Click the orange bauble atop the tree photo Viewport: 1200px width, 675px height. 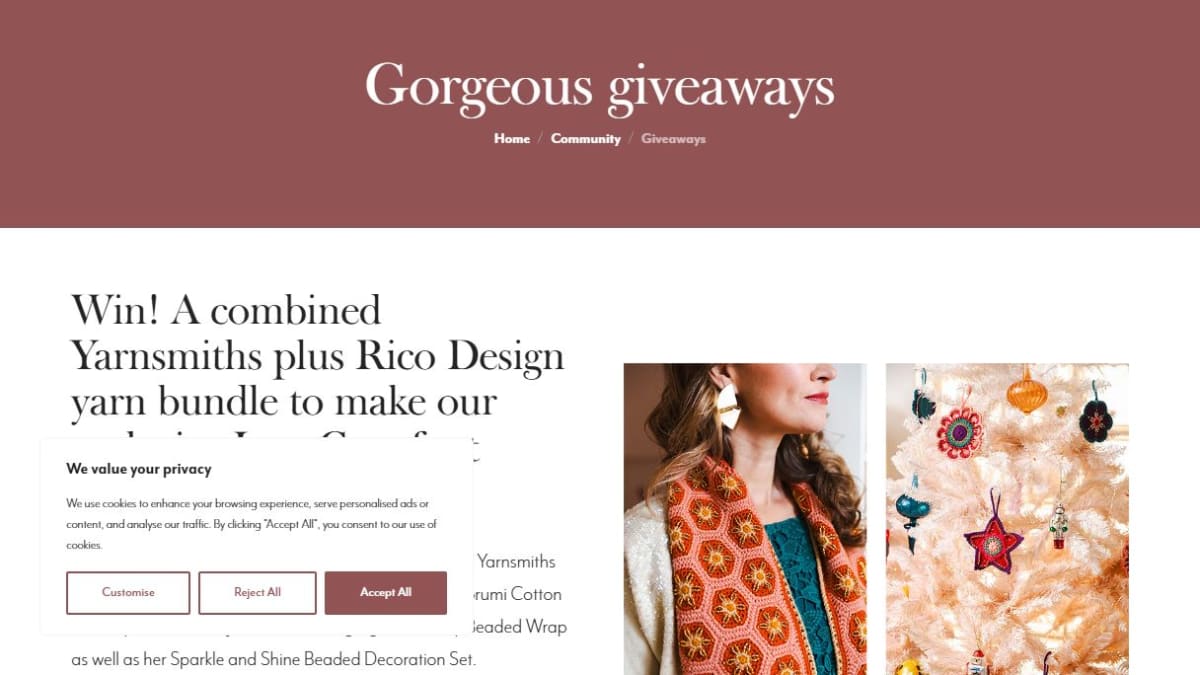[1026, 391]
